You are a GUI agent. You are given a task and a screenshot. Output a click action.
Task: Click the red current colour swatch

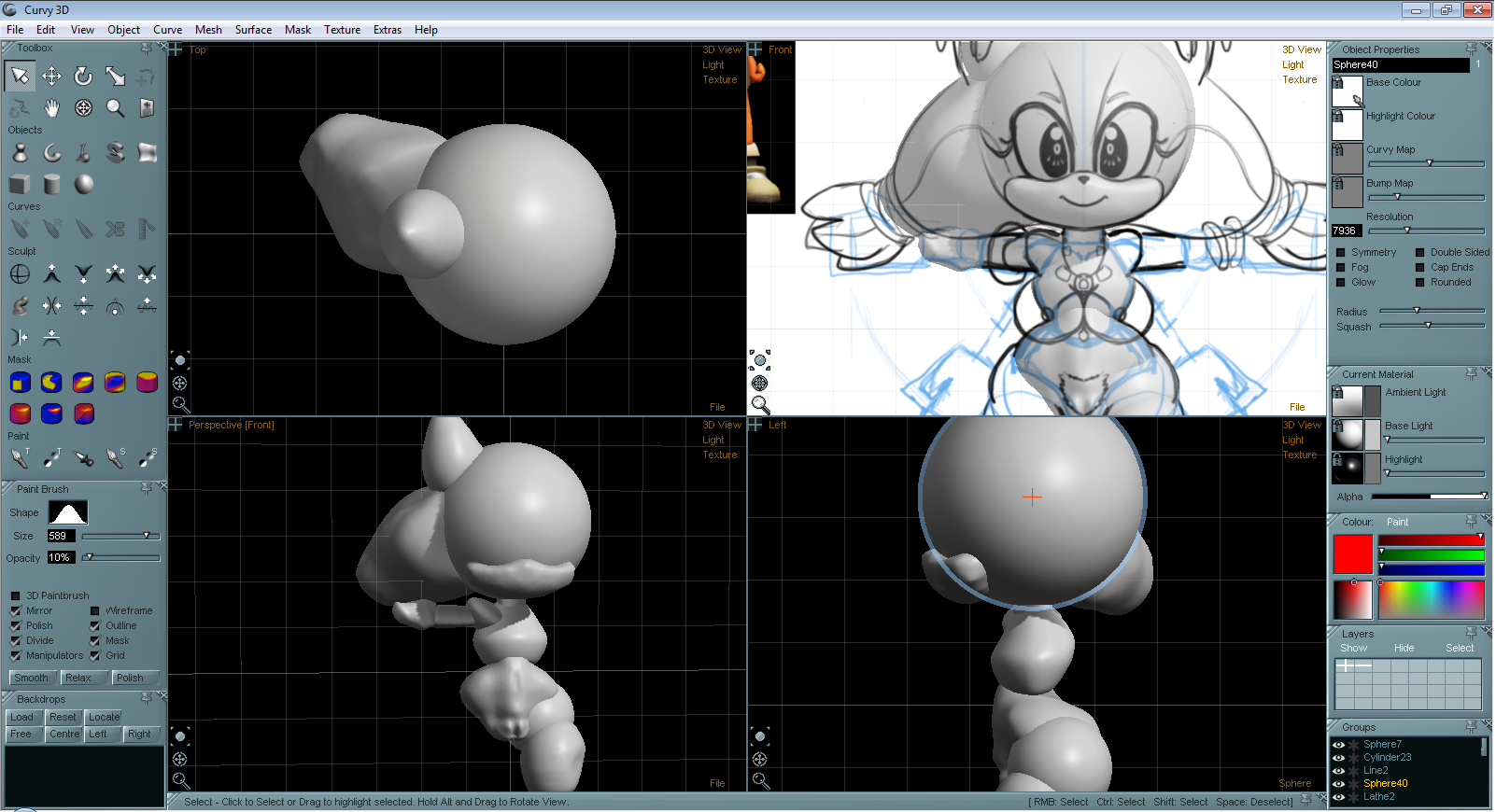pyautogui.click(x=1352, y=553)
